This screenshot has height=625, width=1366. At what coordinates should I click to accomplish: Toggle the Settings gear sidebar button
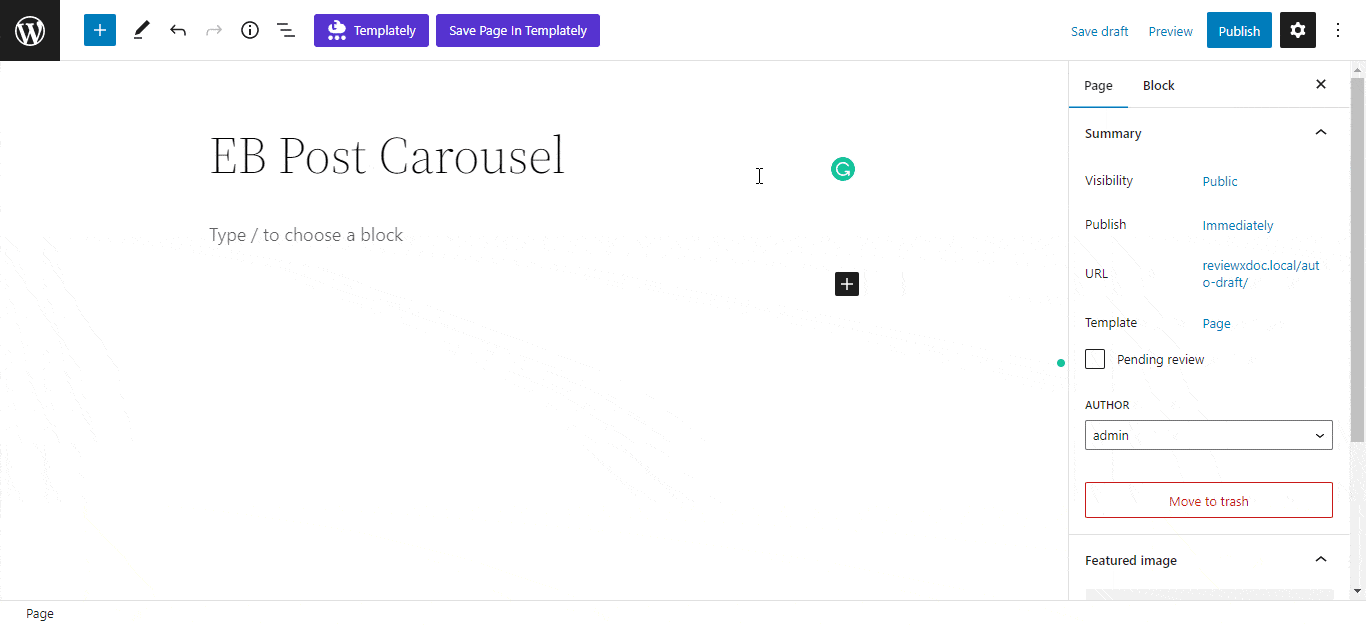[x=1298, y=30]
